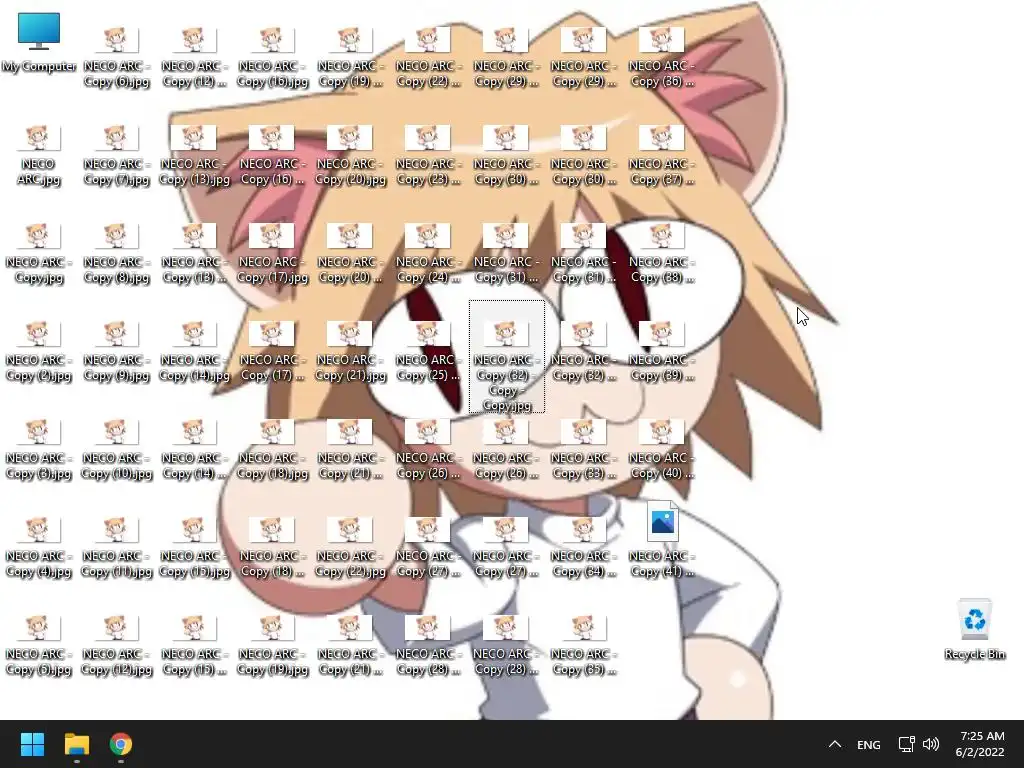This screenshot has width=1024, height=768.
Task: Select NECO ARC - Copy (33) file
Action: (583, 449)
